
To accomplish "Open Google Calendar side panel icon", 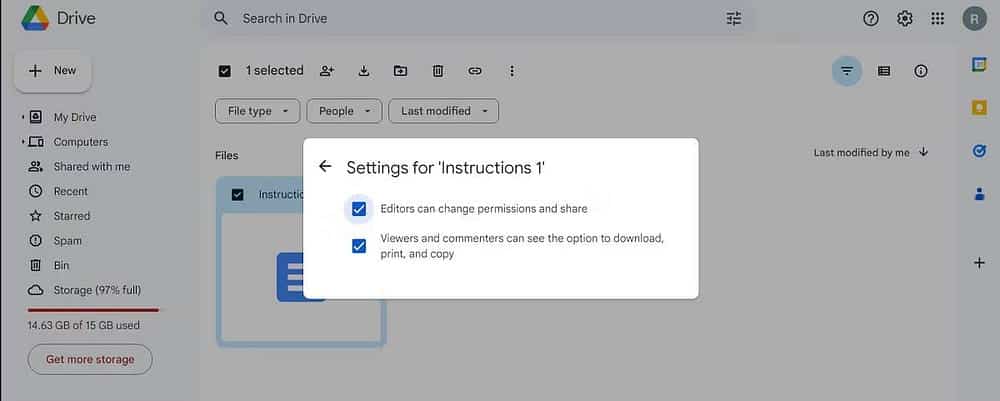I will click(x=980, y=64).
